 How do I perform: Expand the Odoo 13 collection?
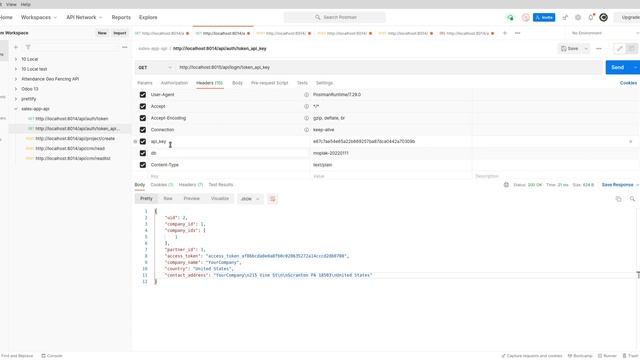point(16,89)
